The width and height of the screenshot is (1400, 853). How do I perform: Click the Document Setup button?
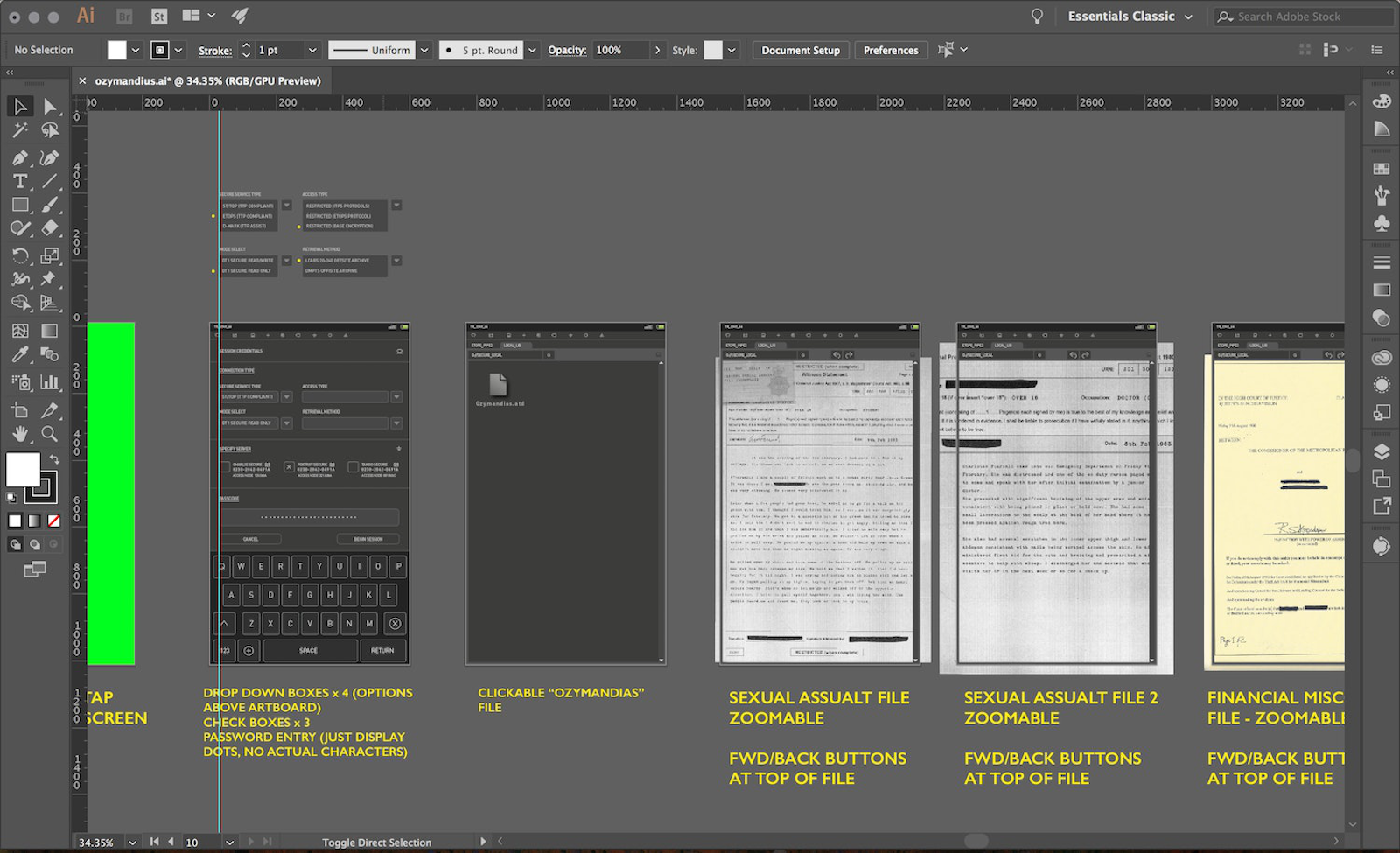tap(800, 50)
